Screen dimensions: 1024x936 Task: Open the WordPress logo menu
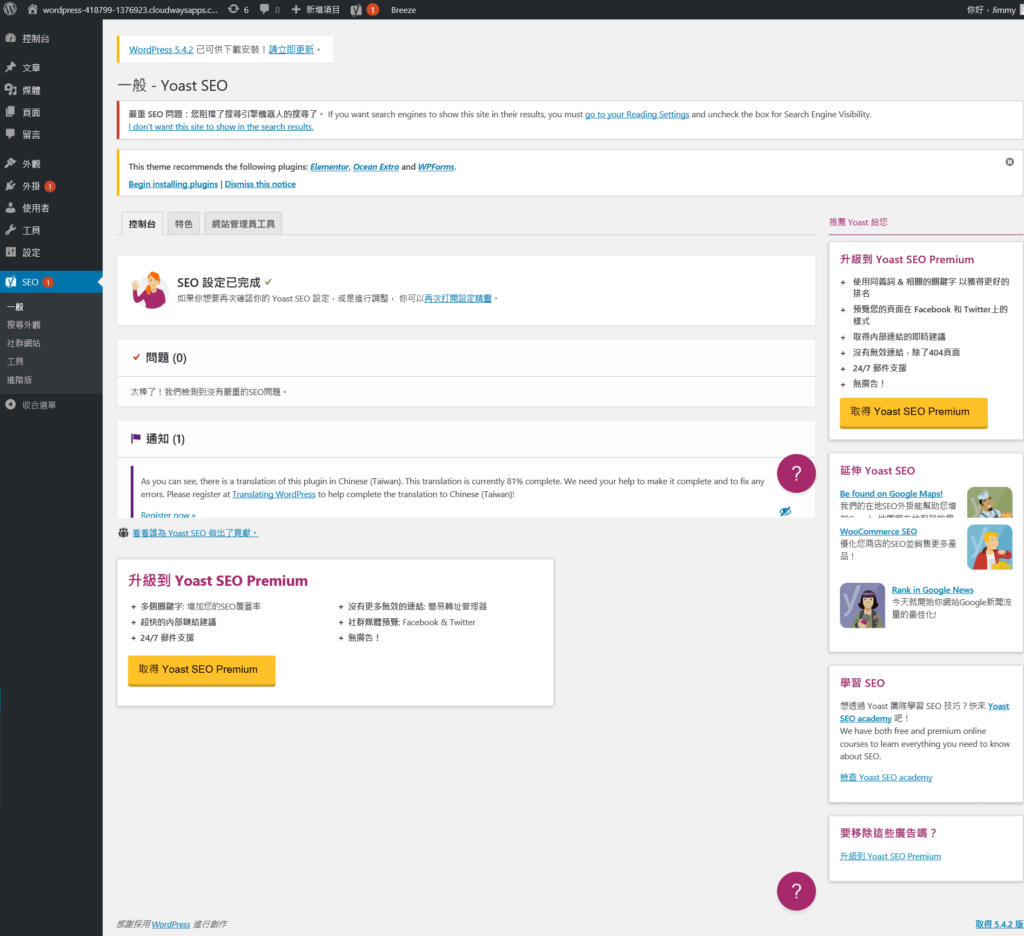[x=10, y=9]
